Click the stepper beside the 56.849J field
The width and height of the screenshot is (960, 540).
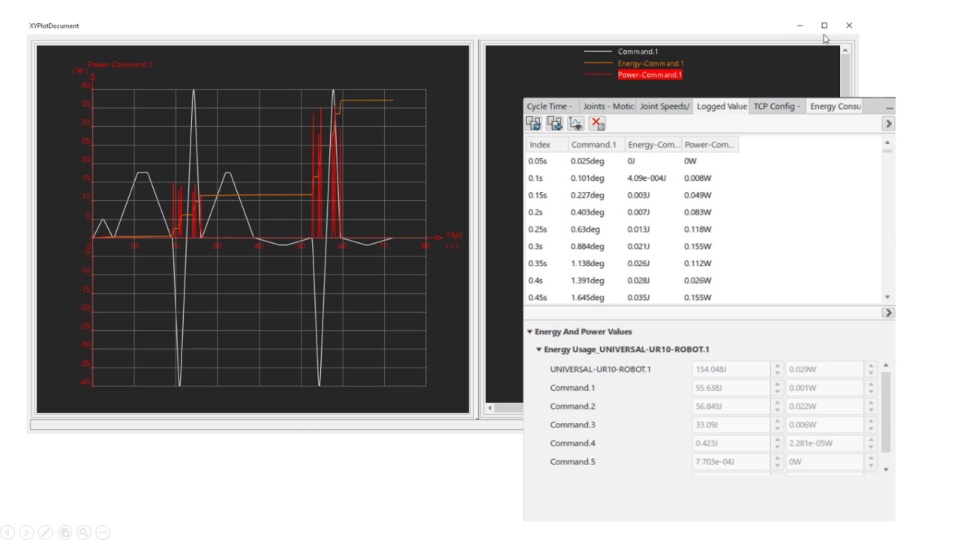[x=777, y=406]
